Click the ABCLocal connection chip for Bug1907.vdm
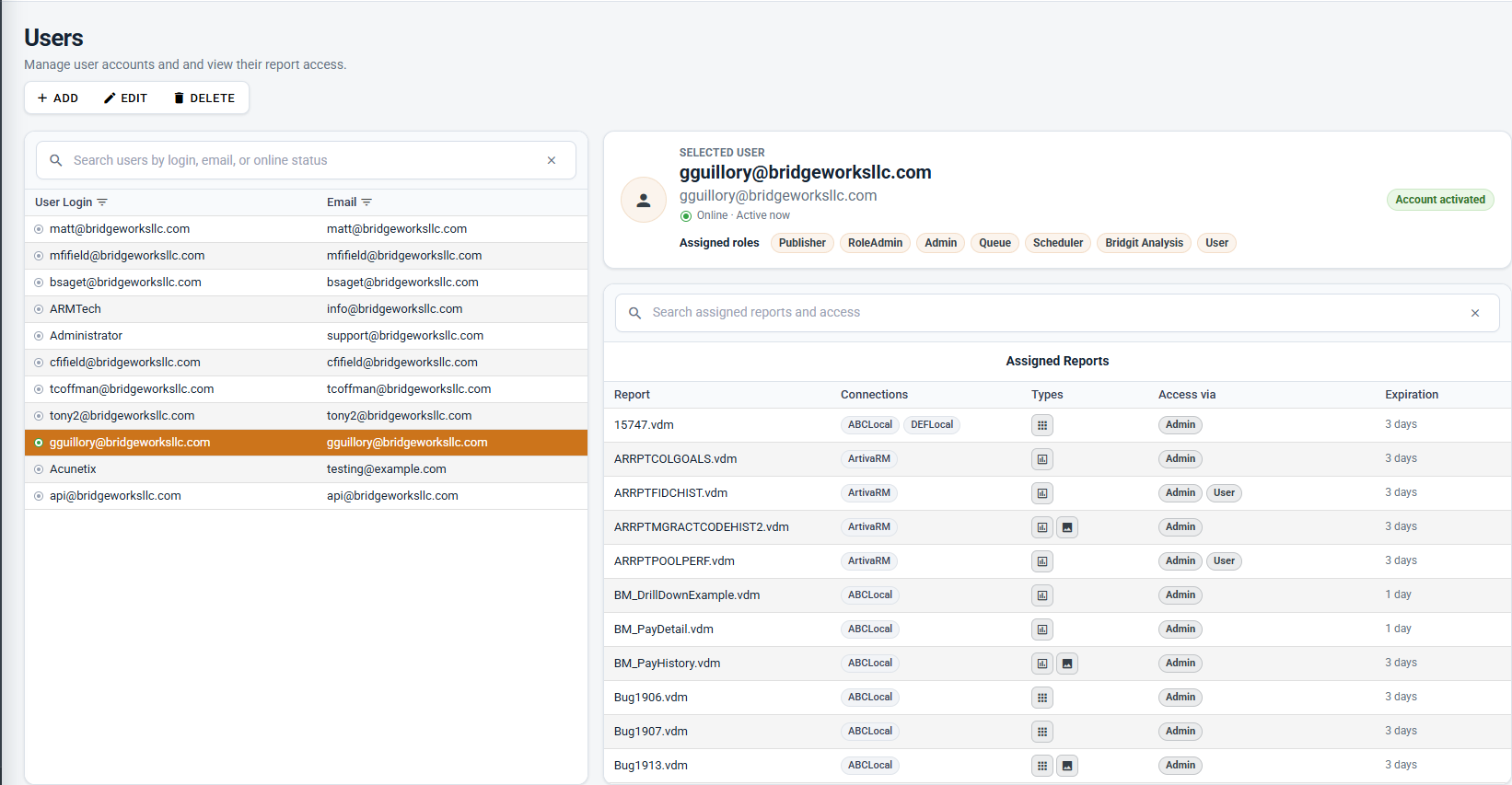The height and width of the screenshot is (785, 1512). (870, 732)
